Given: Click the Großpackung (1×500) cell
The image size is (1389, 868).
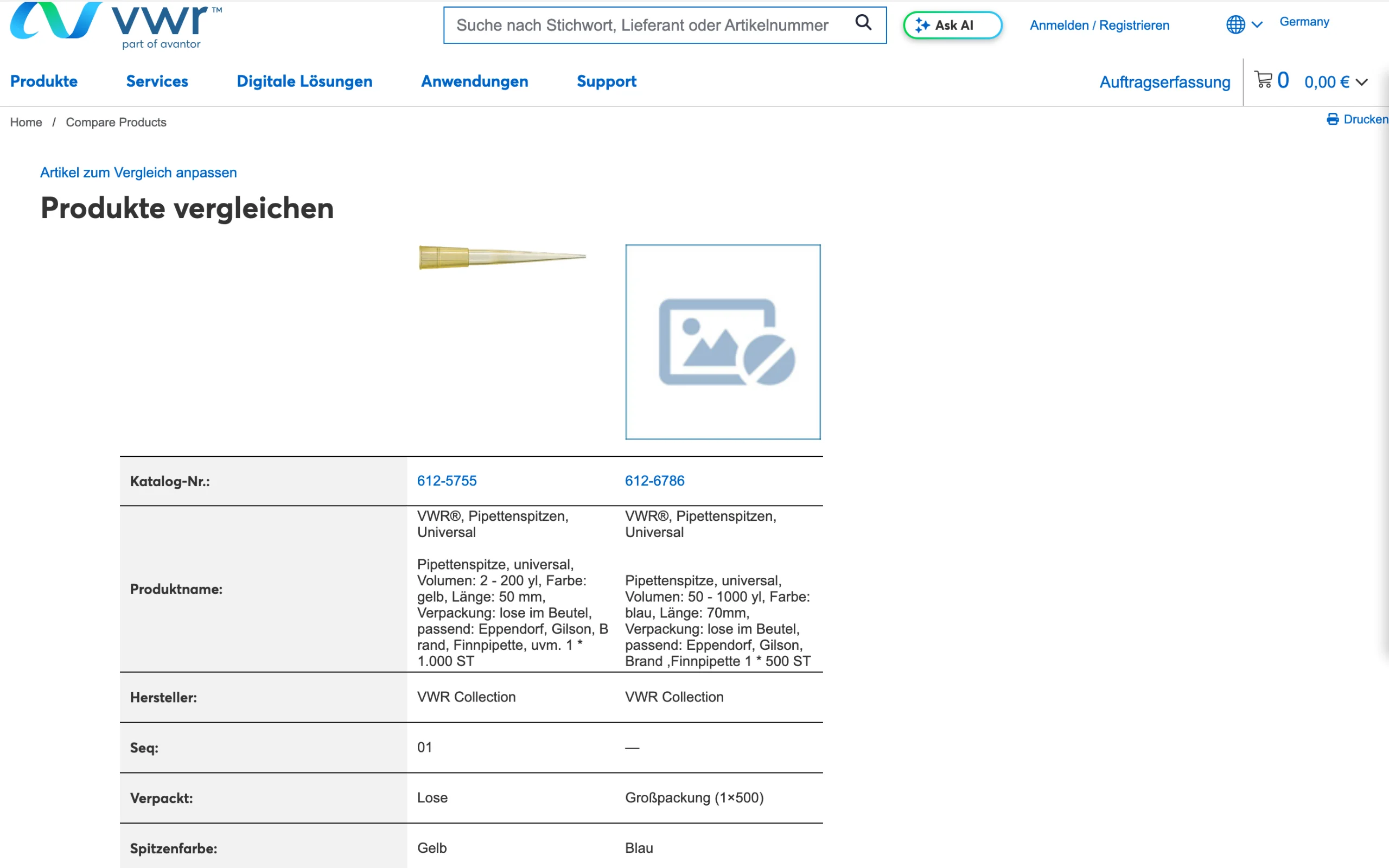Looking at the screenshot, I should click(x=694, y=798).
